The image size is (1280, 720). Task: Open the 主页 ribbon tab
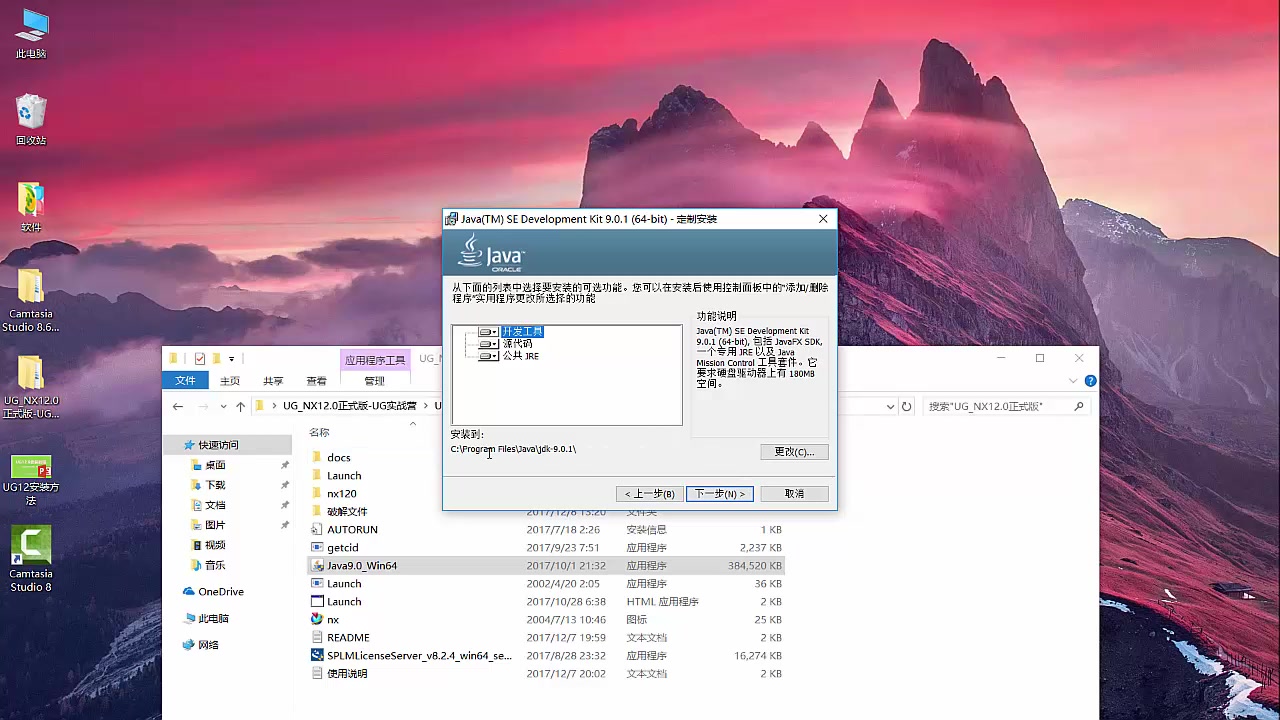(230, 381)
